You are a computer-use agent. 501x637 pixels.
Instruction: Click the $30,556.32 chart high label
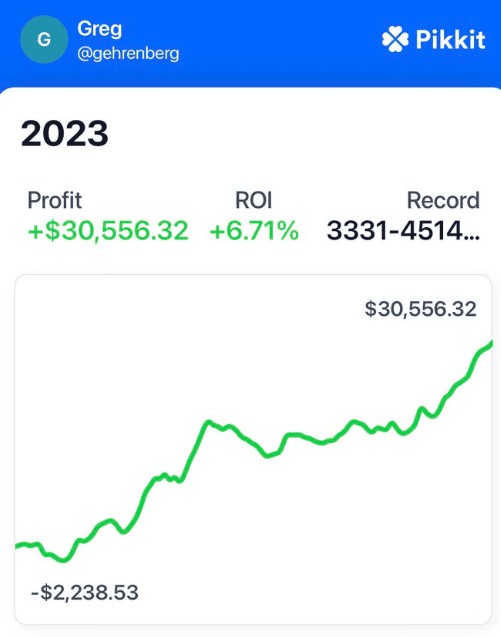tap(421, 309)
